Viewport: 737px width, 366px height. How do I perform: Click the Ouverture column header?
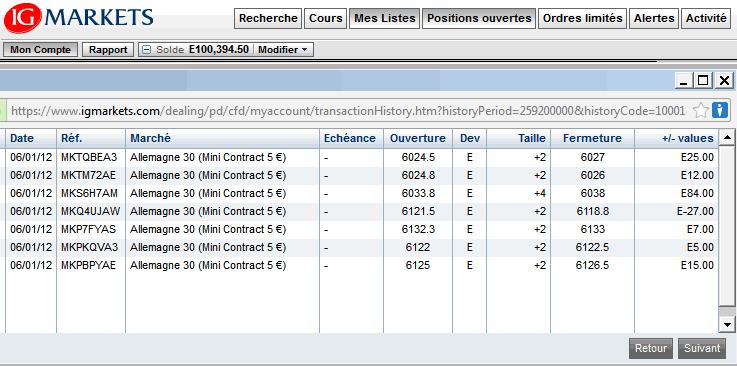418,139
